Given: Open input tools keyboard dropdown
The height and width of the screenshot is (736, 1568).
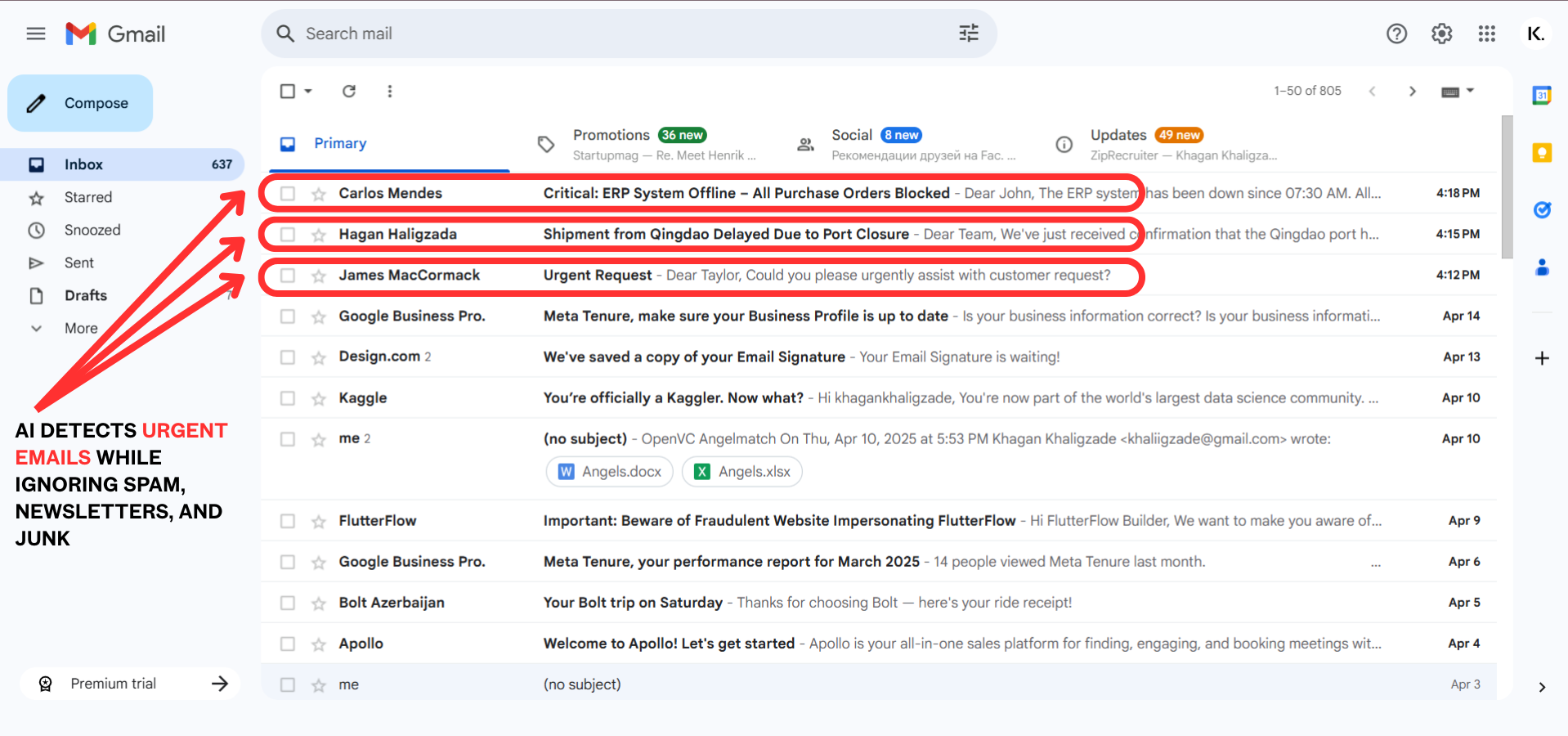Looking at the screenshot, I should pyautogui.click(x=1458, y=91).
